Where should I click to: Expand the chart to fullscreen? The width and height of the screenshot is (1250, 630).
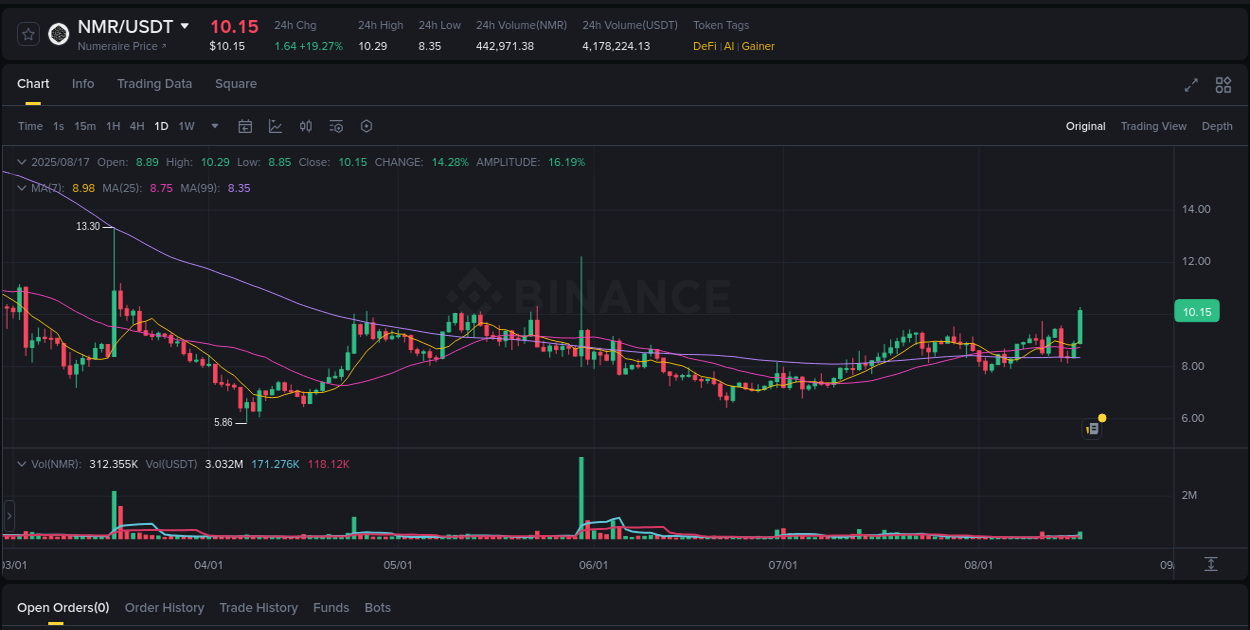coord(1191,86)
